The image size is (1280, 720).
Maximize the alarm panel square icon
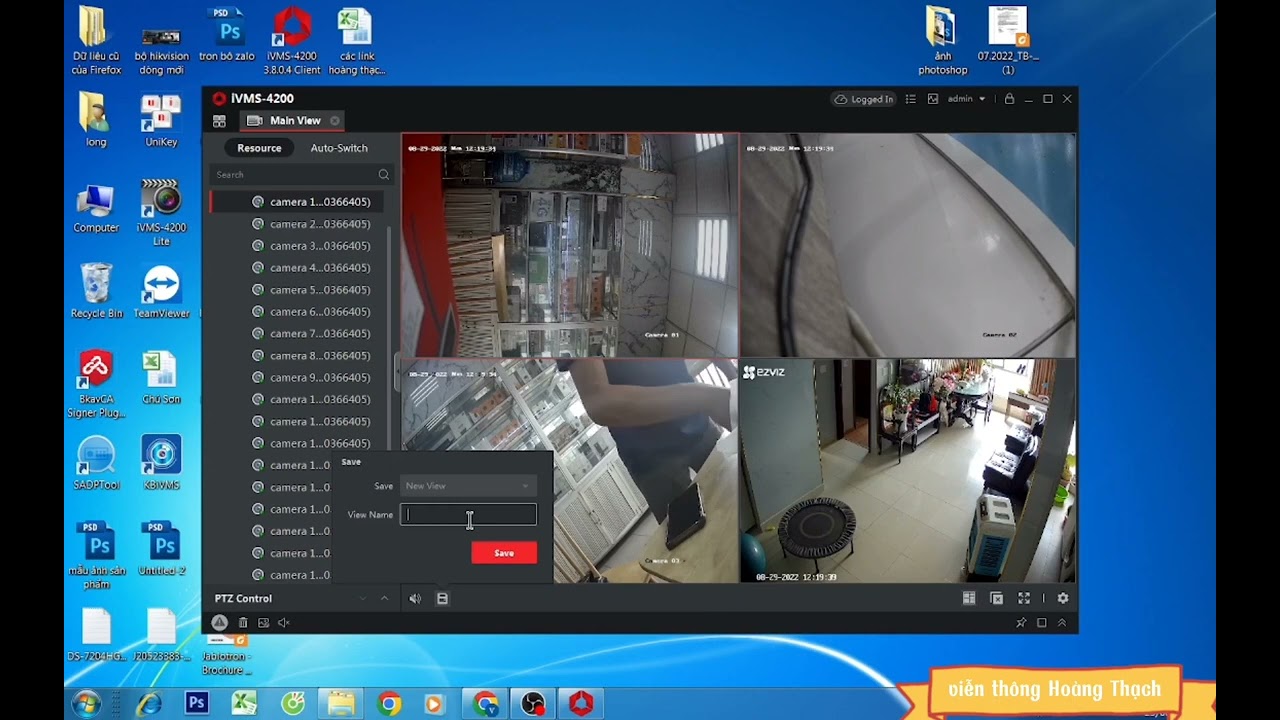(1041, 623)
